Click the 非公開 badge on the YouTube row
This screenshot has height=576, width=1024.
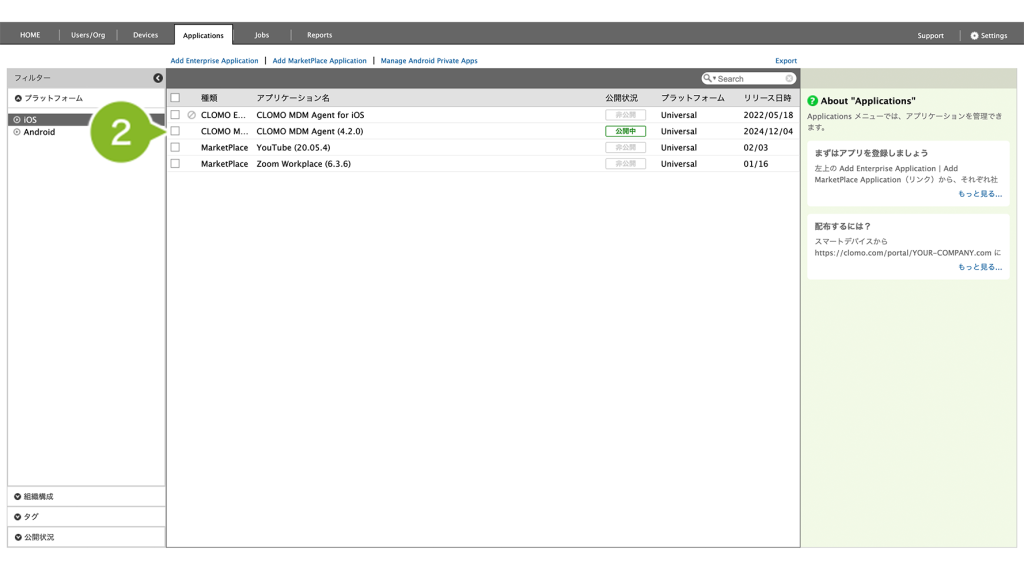[625, 147]
